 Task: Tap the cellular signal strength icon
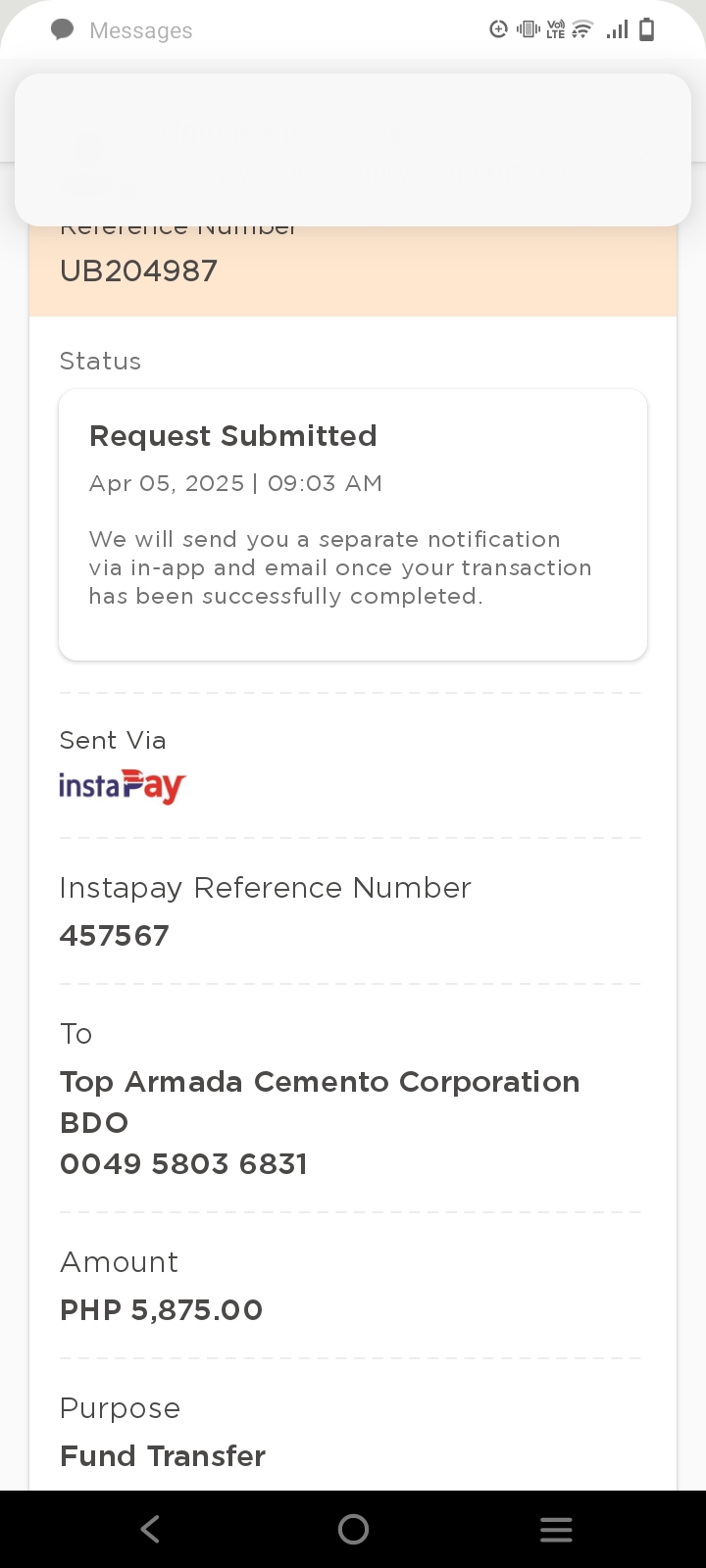[x=617, y=29]
